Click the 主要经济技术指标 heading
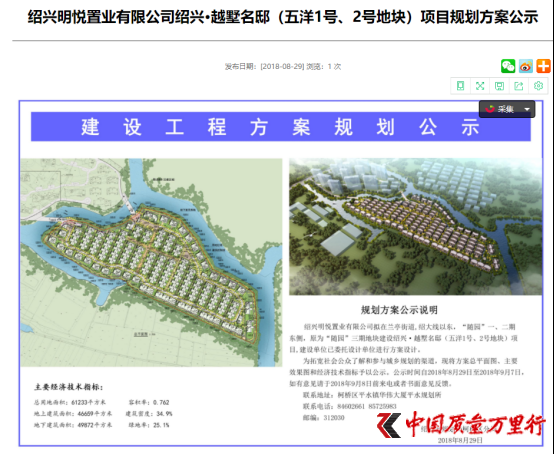Image resolution: width=554 pixels, height=454 pixels. point(69,387)
